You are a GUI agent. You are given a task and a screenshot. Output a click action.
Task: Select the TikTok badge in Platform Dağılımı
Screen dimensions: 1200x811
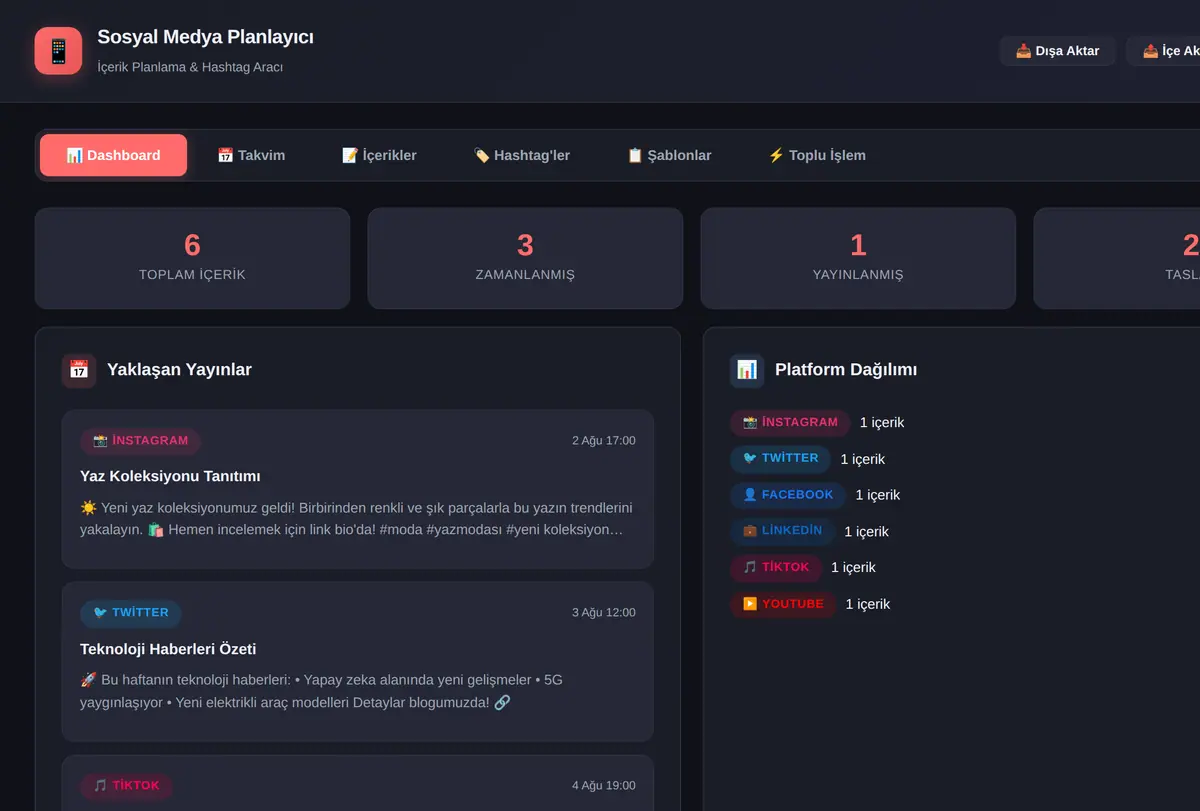pyautogui.click(x=776, y=567)
